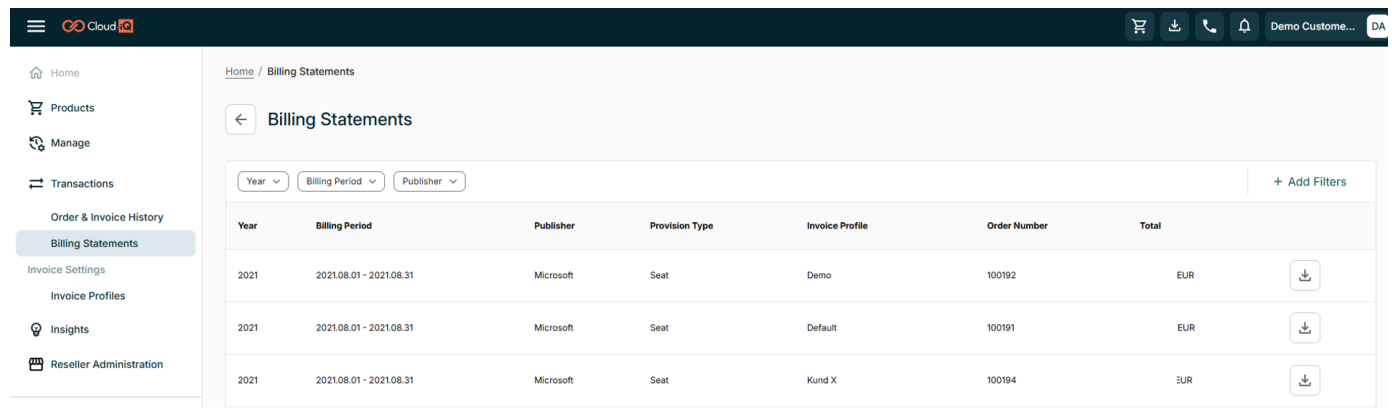Click the Manage icon in sidebar

[35, 143]
